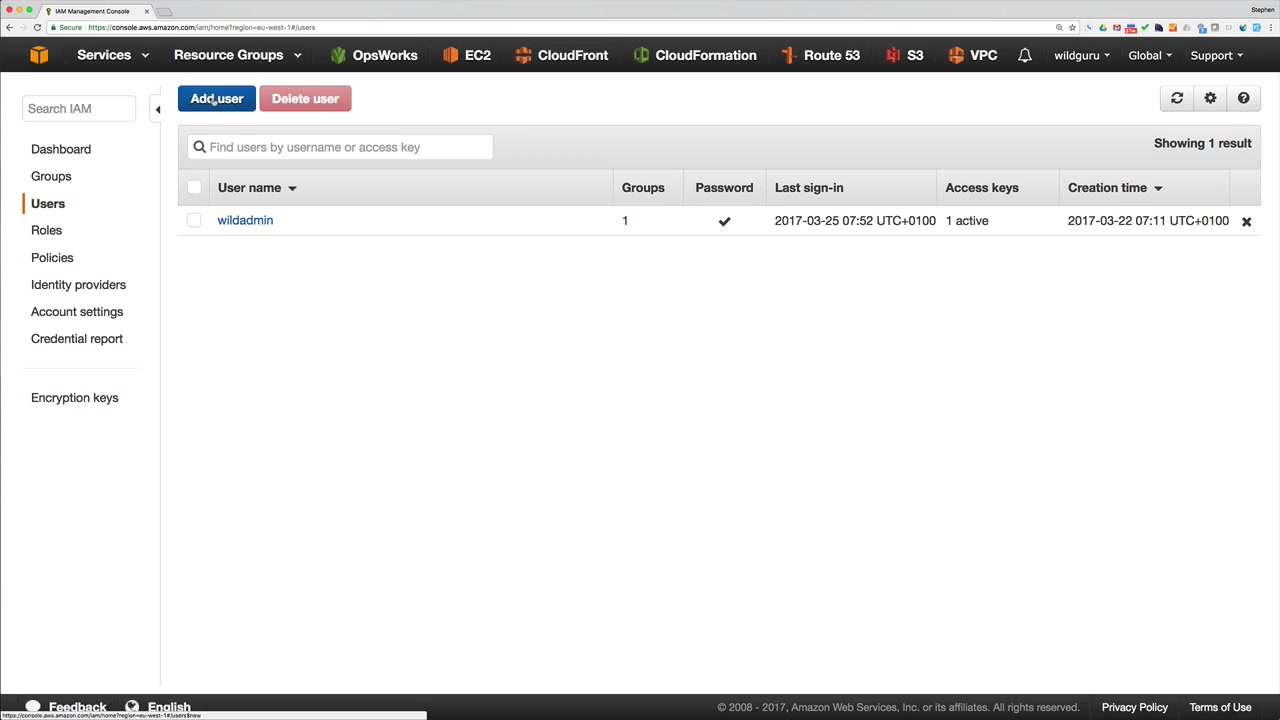Open the wildguru account menu
Image resolution: width=1280 pixels, height=720 pixels.
(1082, 55)
